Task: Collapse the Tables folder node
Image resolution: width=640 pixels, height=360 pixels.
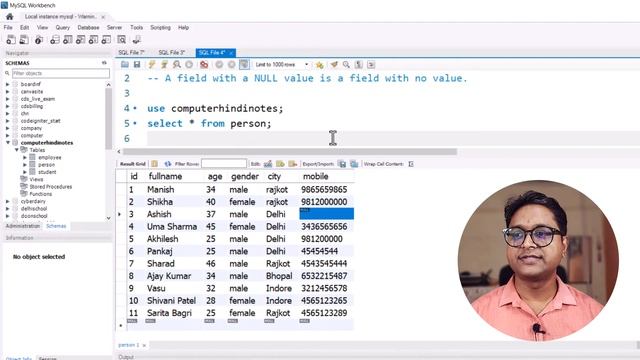Action: [x=17, y=150]
